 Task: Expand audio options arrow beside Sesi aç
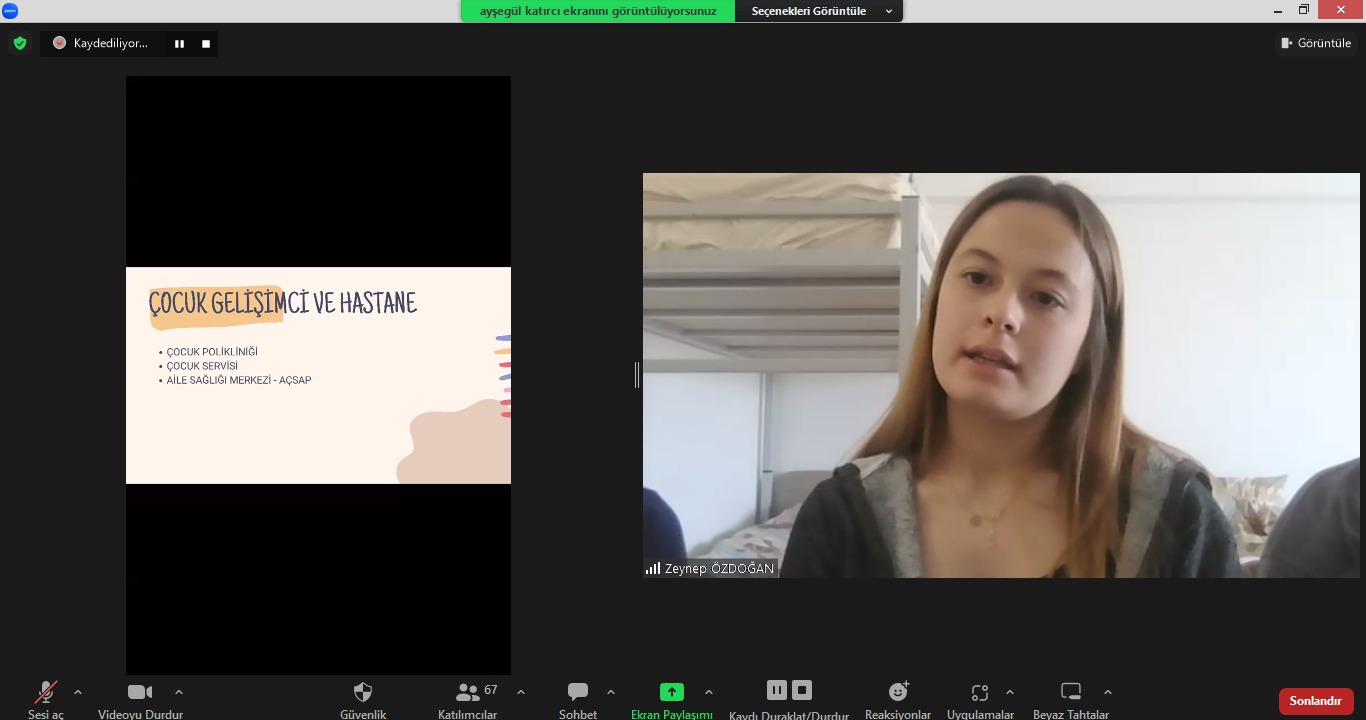coord(78,692)
